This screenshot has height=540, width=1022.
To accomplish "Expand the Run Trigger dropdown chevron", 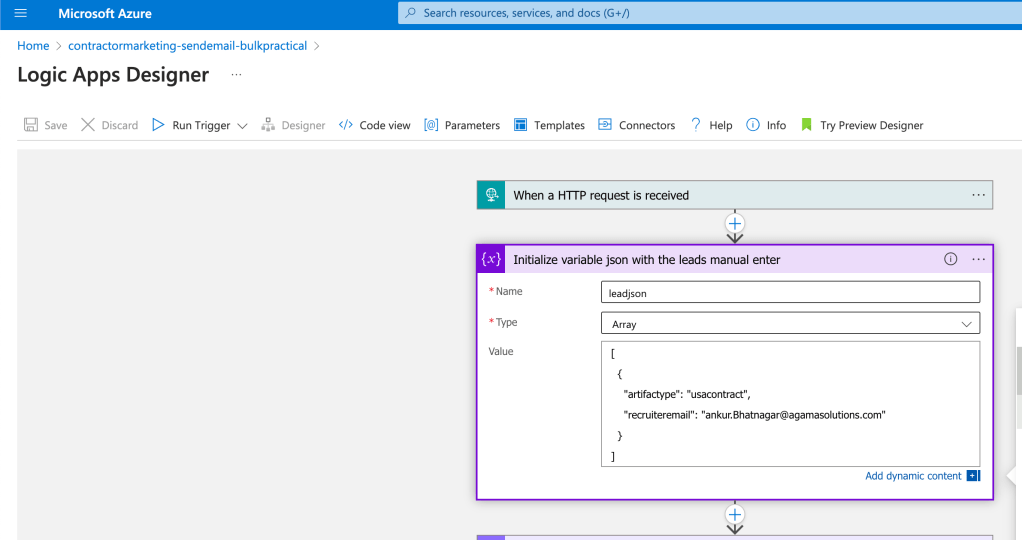I will tap(242, 126).
